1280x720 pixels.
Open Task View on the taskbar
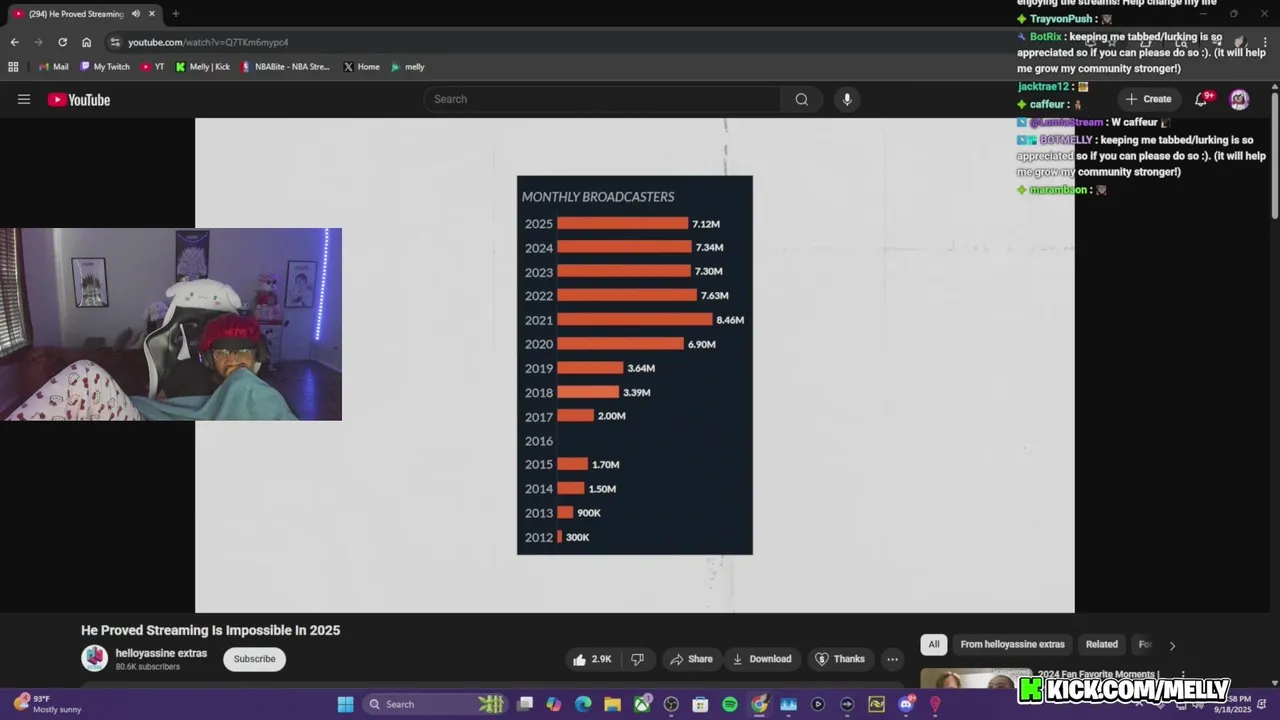click(x=525, y=704)
